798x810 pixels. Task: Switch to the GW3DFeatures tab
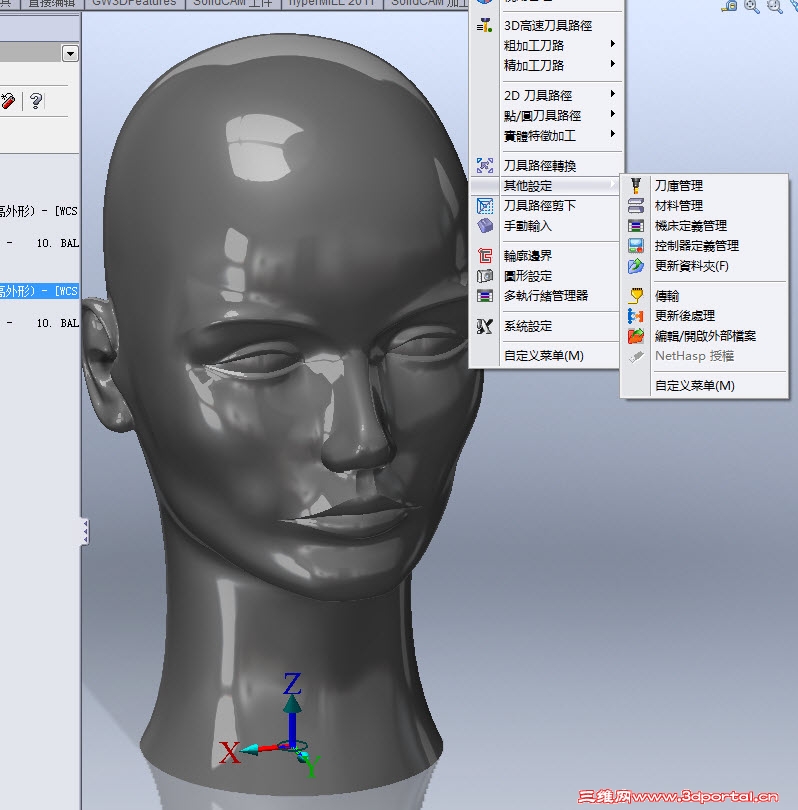(x=134, y=4)
